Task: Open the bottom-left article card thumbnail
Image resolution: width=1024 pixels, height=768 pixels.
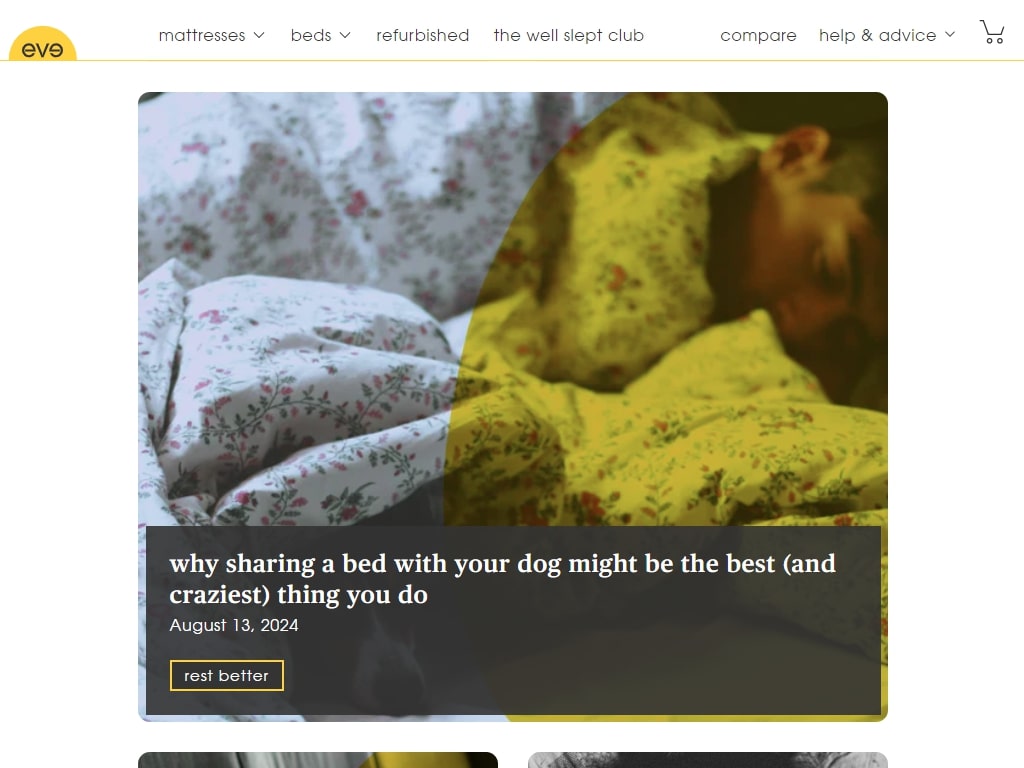Action: coord(318,760)
